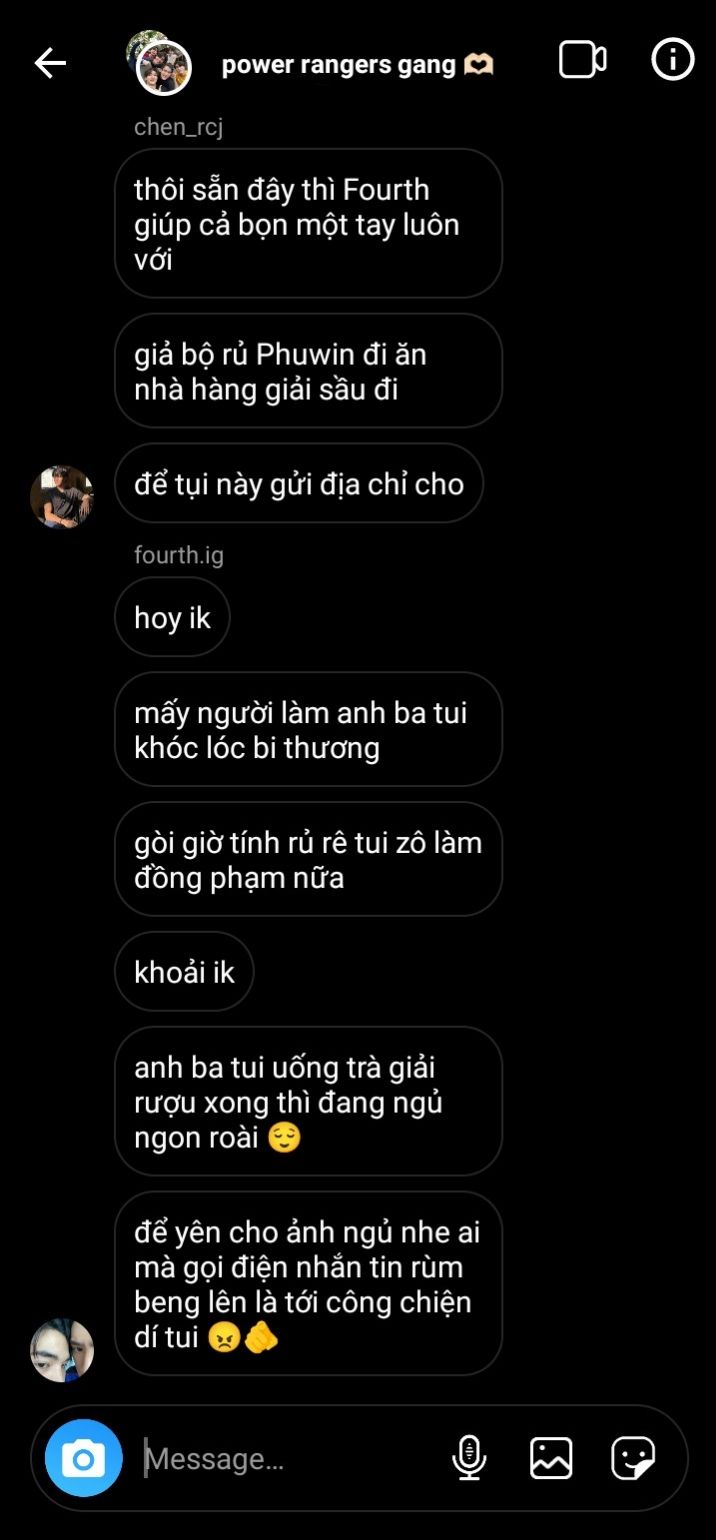Open the photo gallery picker

551,1458
